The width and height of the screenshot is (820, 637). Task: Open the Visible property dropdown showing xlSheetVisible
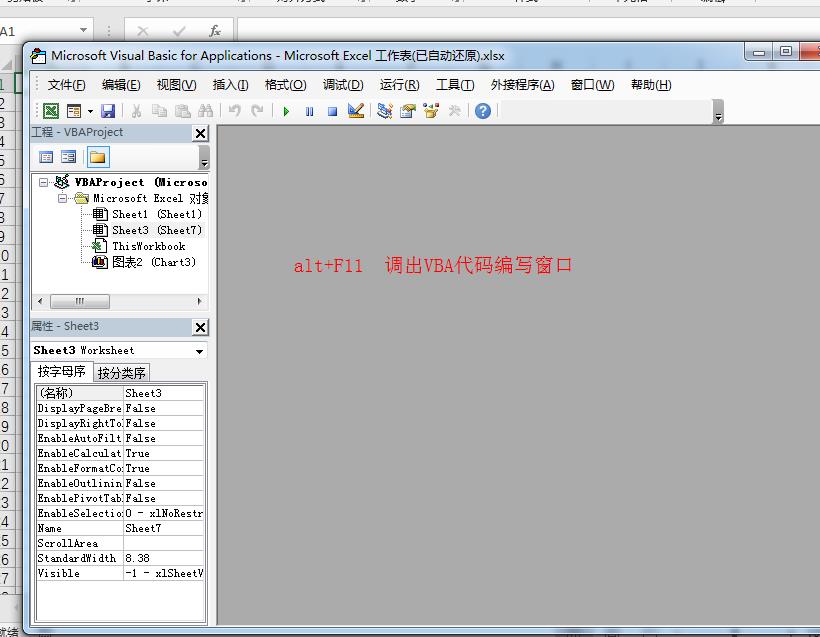165,573
